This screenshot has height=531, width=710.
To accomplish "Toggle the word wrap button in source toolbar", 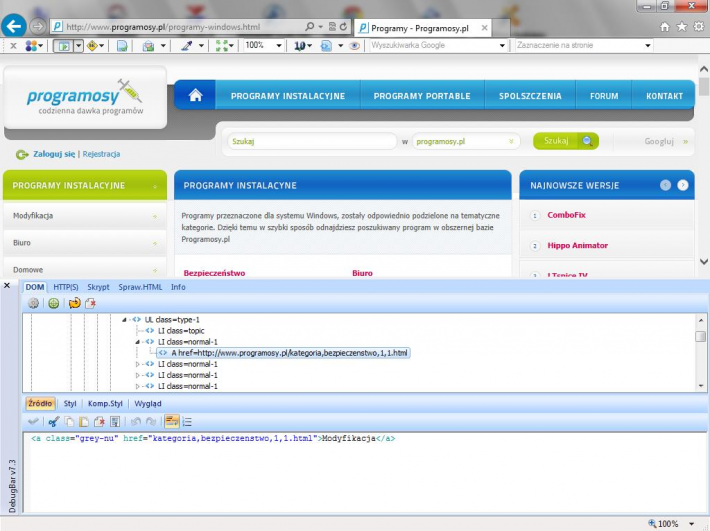I will click(x=171, y=421).
